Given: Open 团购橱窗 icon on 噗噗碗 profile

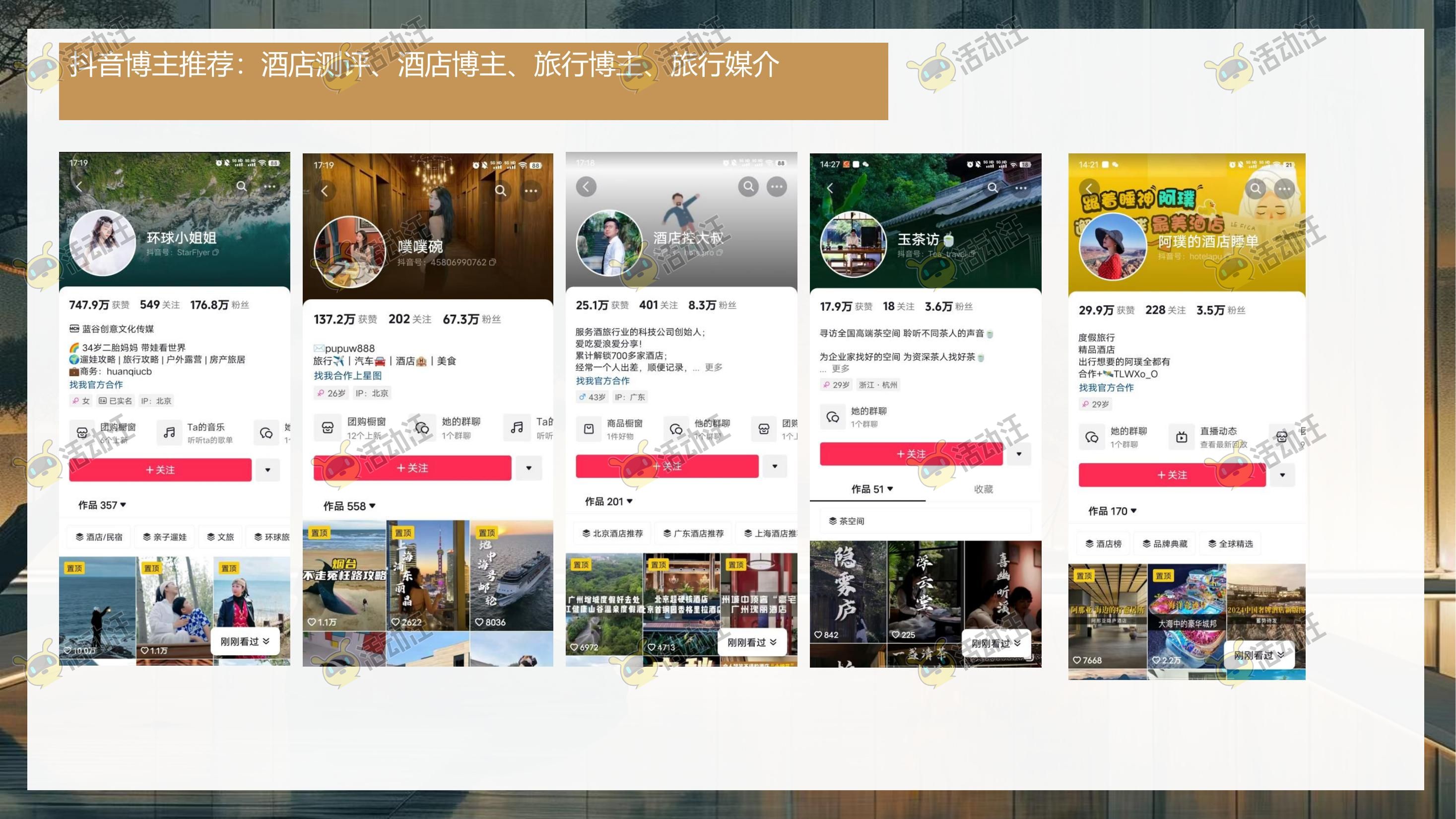Looking at the screenshot, I should coord(327,428).
